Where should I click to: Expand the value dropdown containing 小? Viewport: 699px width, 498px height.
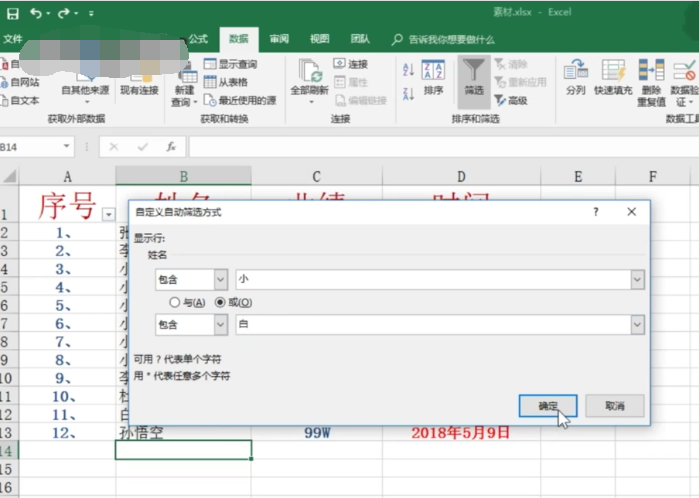(x=637, y=280)
